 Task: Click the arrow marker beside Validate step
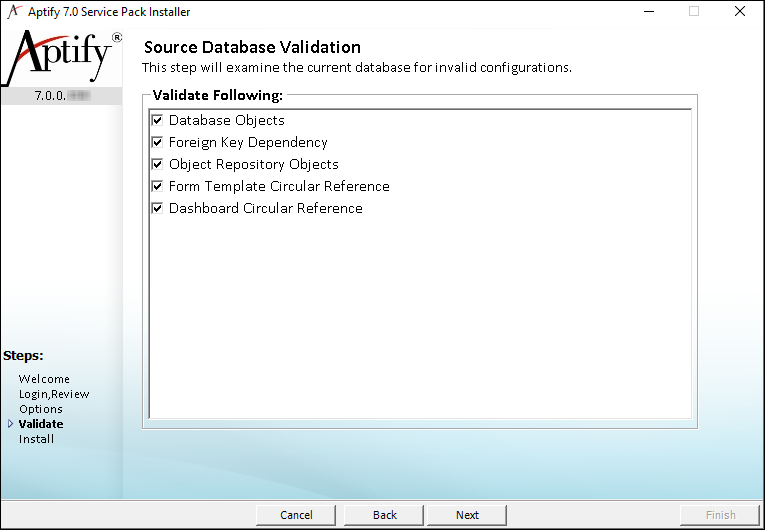[x=10, y=424]
